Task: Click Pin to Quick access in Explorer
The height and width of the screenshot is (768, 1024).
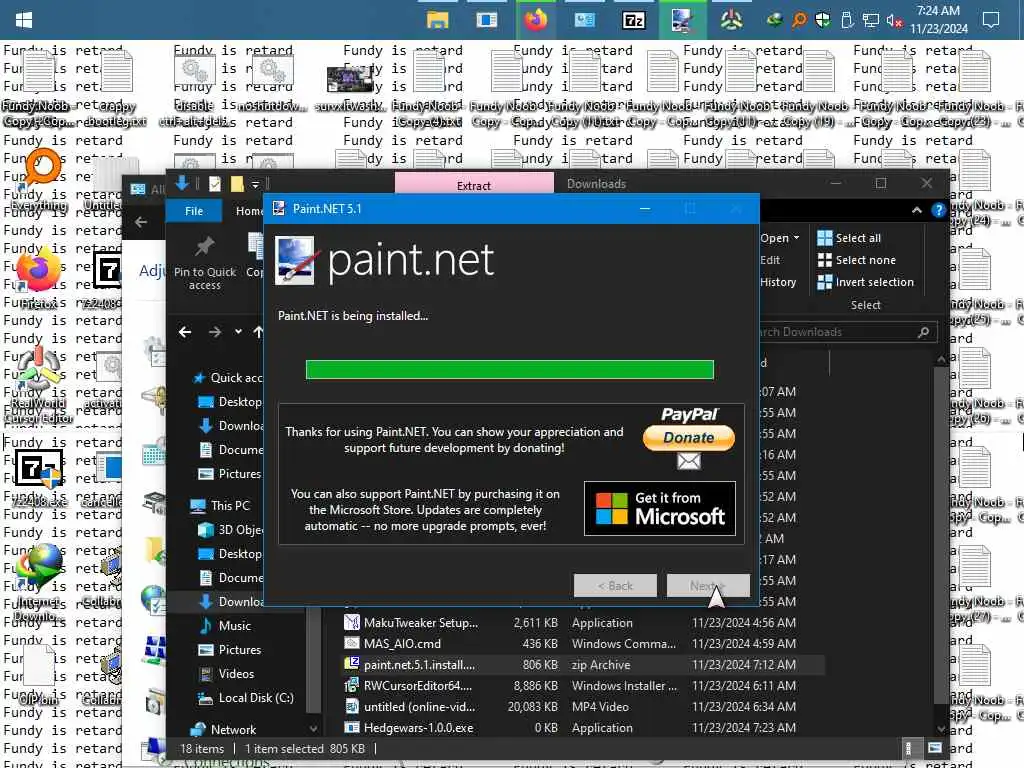Action: [x=204, y=264]
